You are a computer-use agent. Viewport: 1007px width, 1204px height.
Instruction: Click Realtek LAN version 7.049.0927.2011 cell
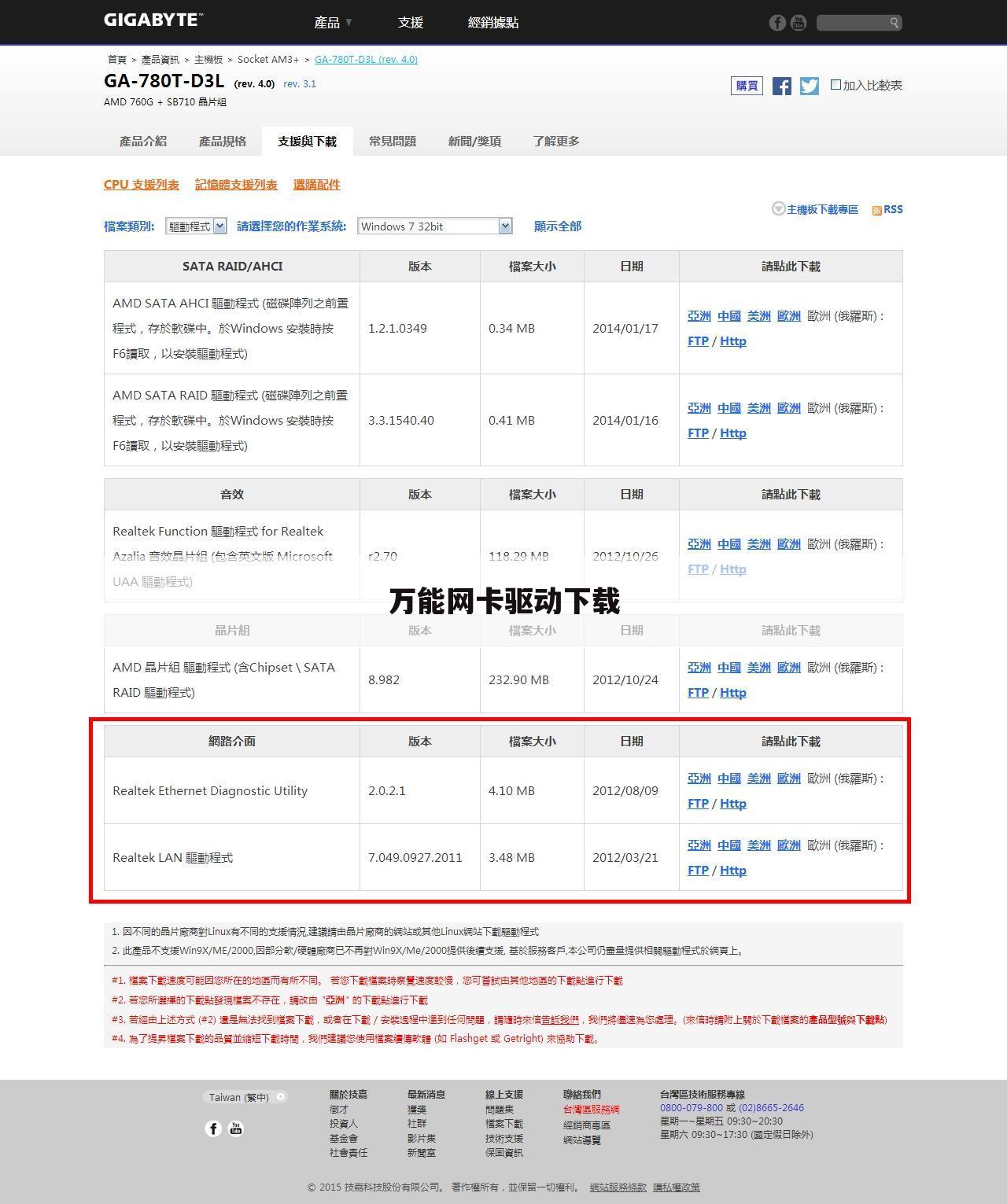(x=420, y=858)
